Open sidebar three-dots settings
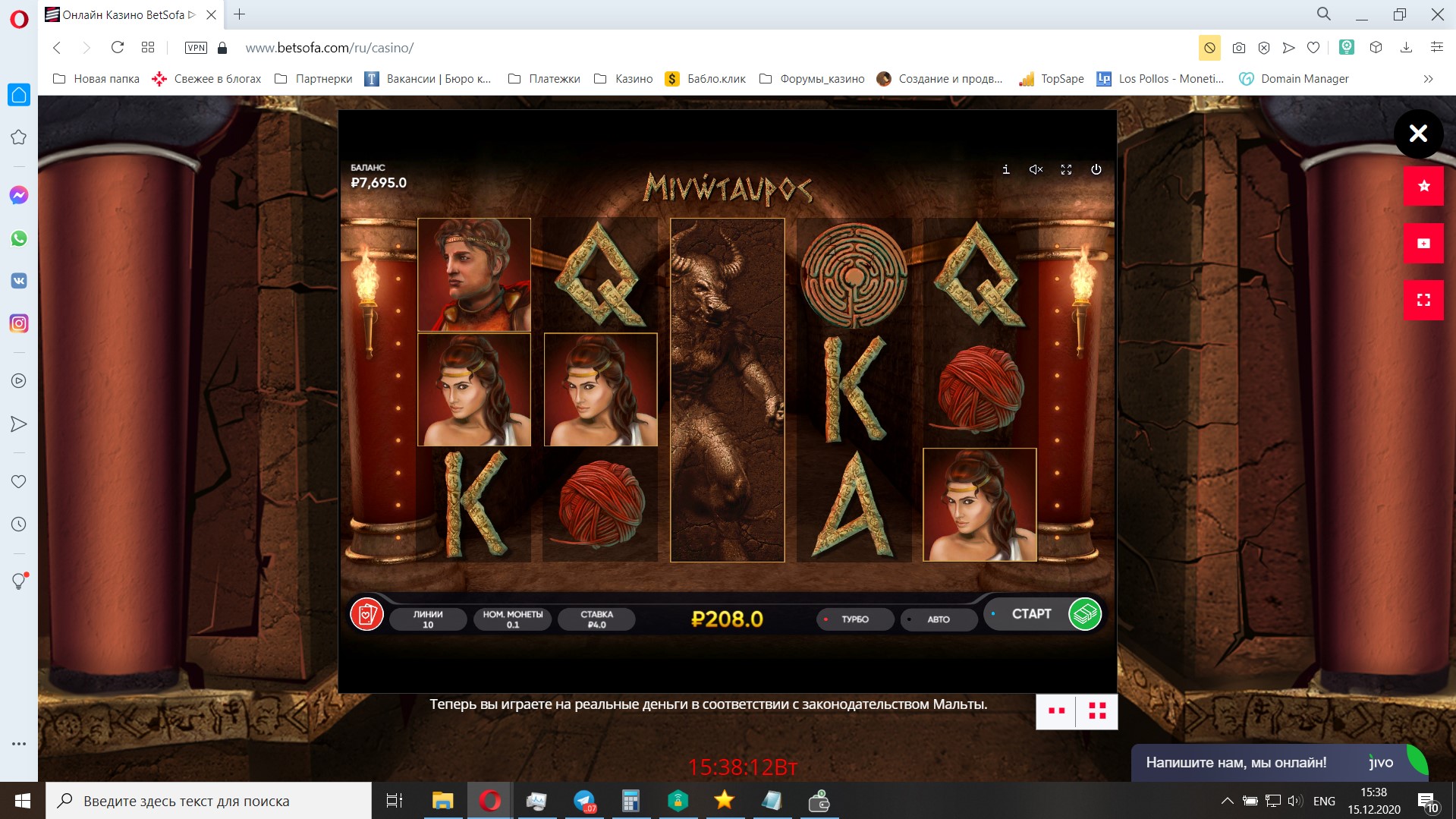The width and height of the screenshot is (1456, 819). pyautogui.click(x=19, y=744)
